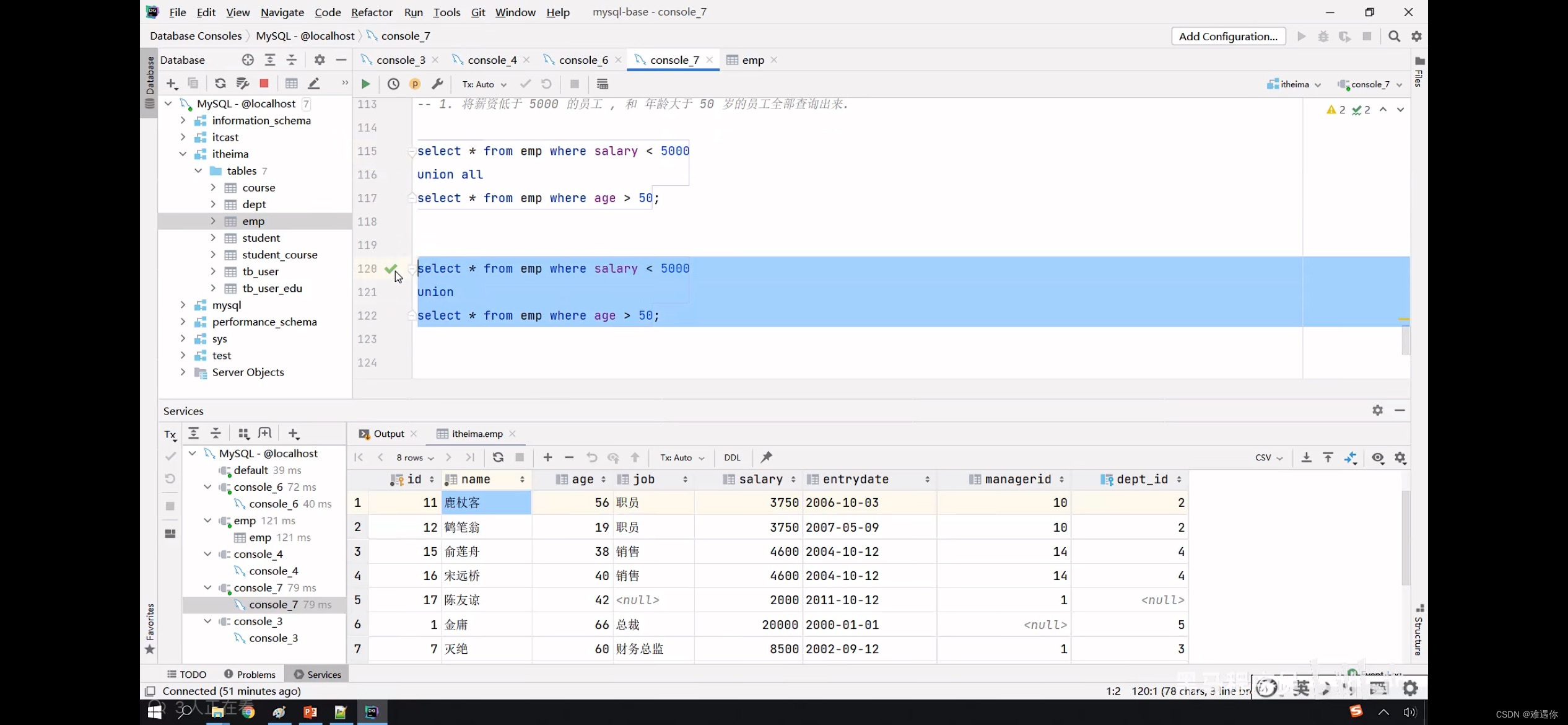Go to last page of results
Screen dimensions: 1568x725
click(470, 457)
